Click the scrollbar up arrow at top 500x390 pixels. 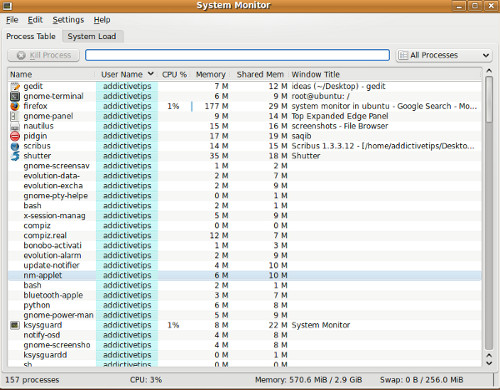click(489, 71)
